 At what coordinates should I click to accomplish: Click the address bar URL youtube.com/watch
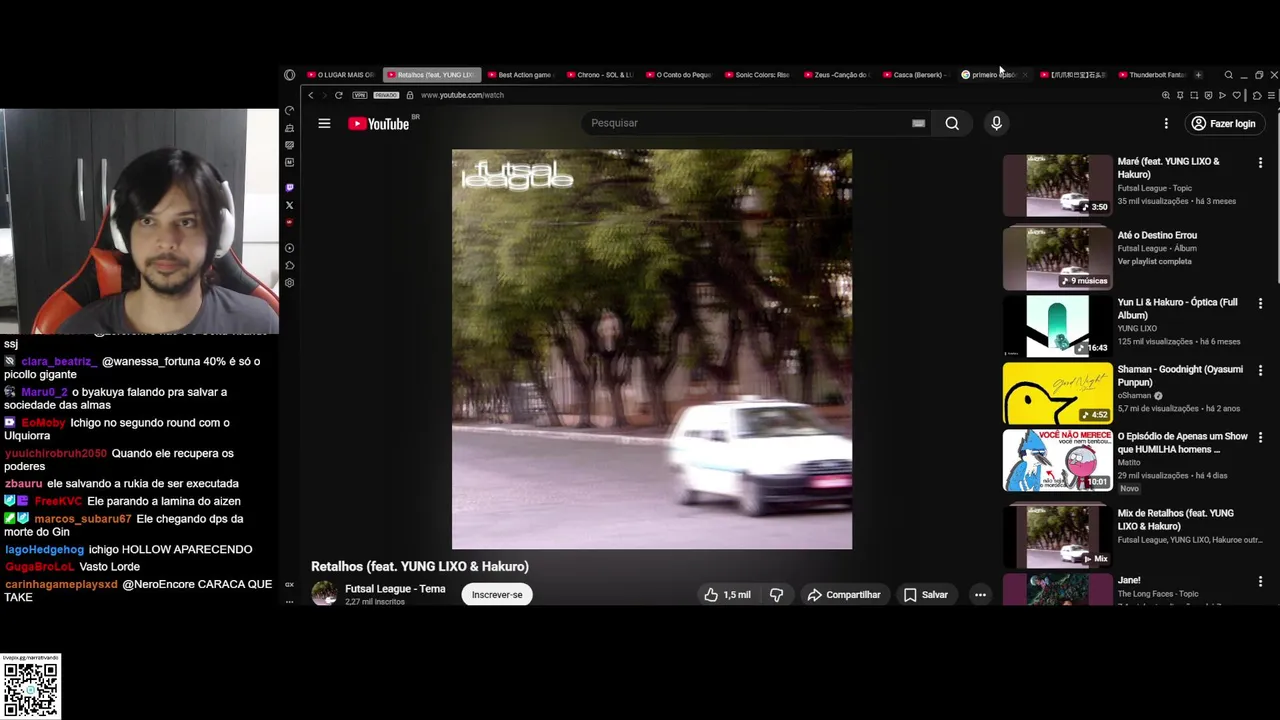462,95
